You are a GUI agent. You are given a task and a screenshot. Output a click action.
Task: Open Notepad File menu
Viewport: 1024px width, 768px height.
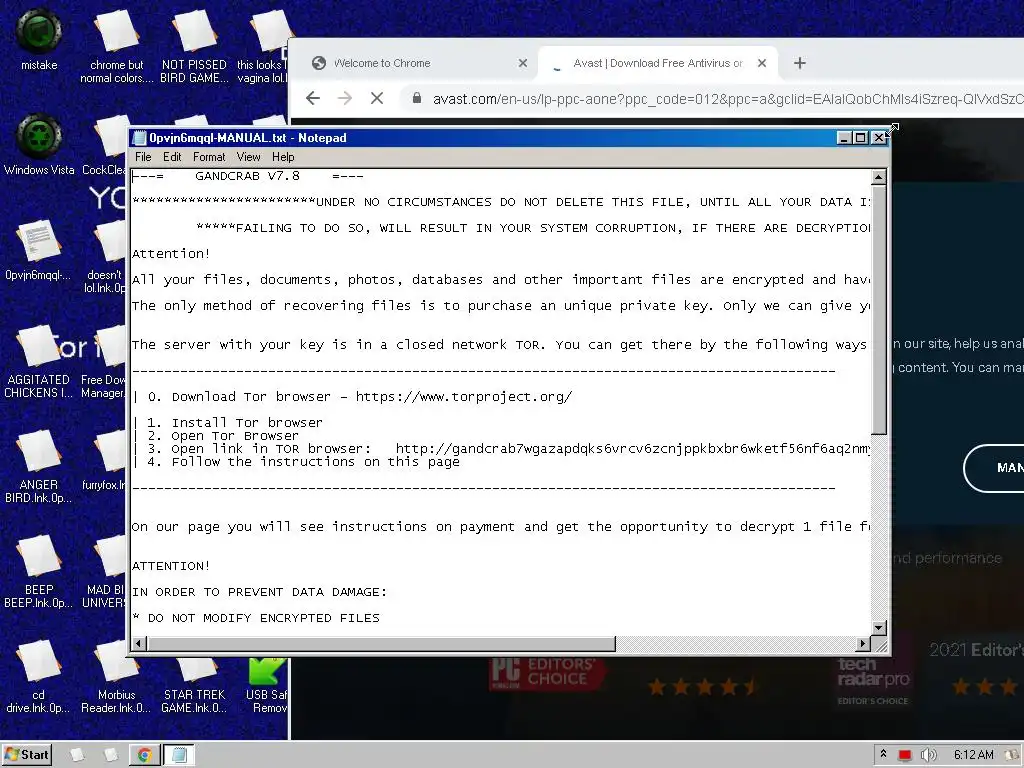[143, 157]
